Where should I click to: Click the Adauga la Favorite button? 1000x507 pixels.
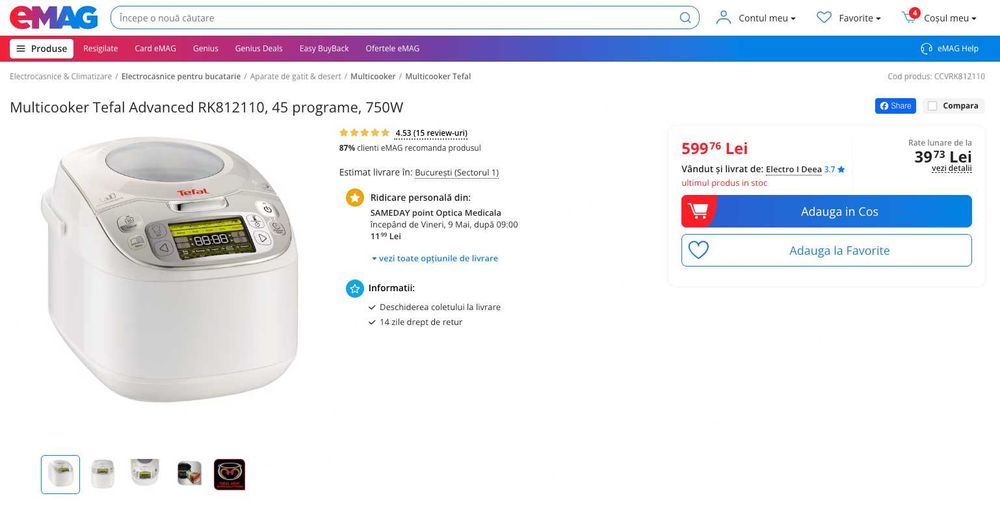coord(826,251)
